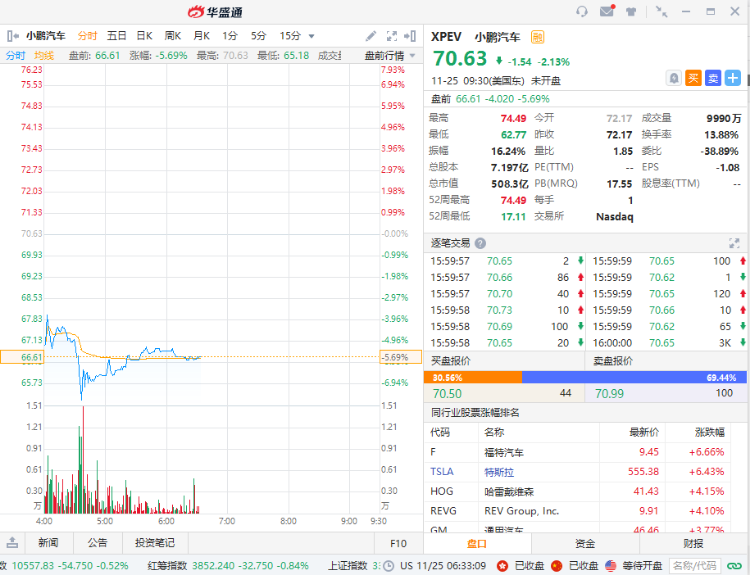The height and width of the screenshot is (575, 750).
Task: Click the orange 30.56% buy ratio bar
Action: click(x=473, y=377)
